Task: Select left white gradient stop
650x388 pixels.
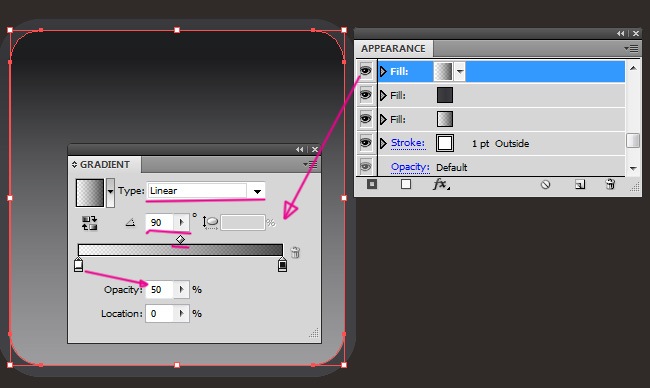Action: tap(78, 264)
